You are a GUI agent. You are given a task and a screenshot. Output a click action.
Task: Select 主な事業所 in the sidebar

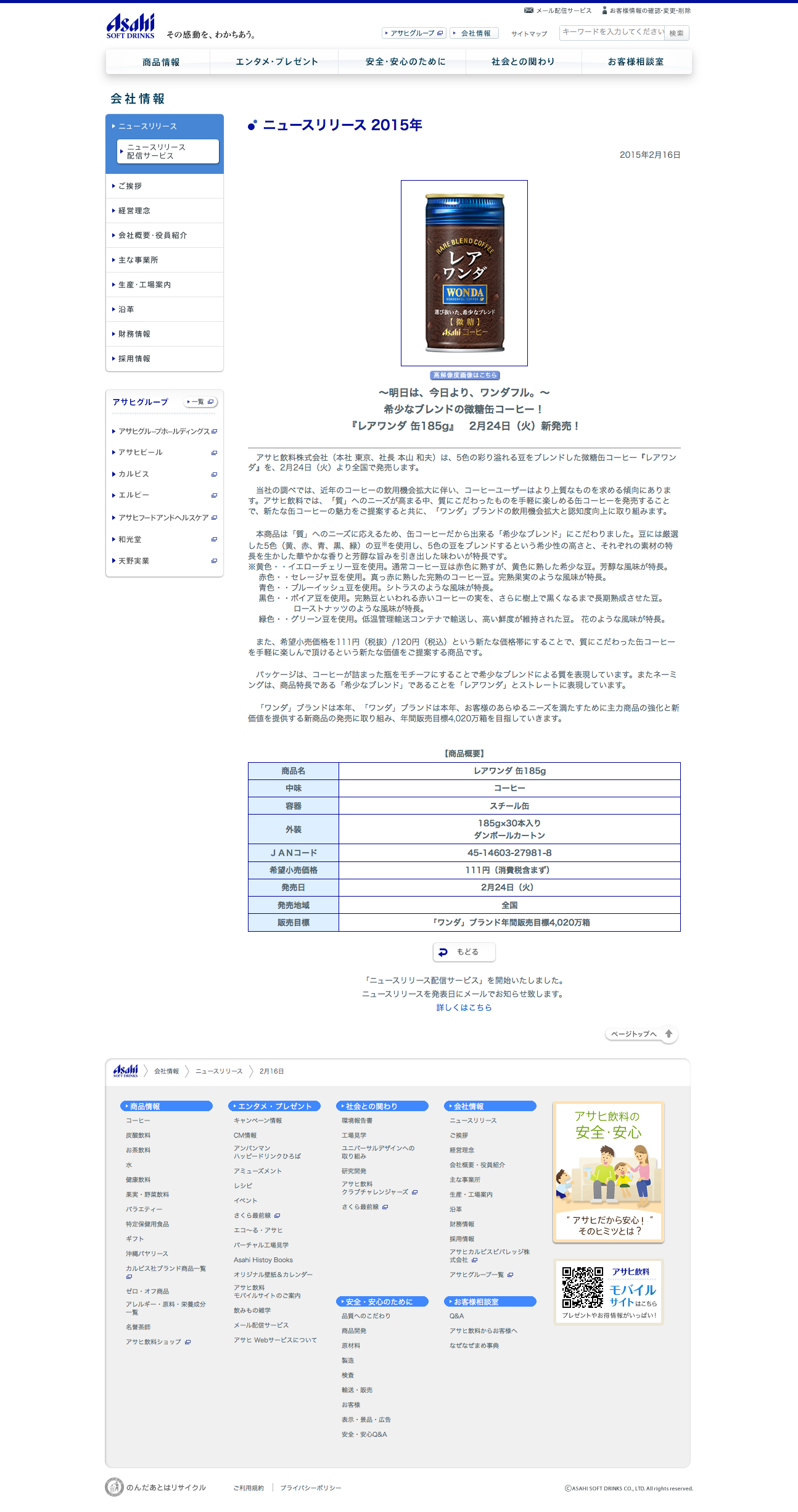click(164, 260)
